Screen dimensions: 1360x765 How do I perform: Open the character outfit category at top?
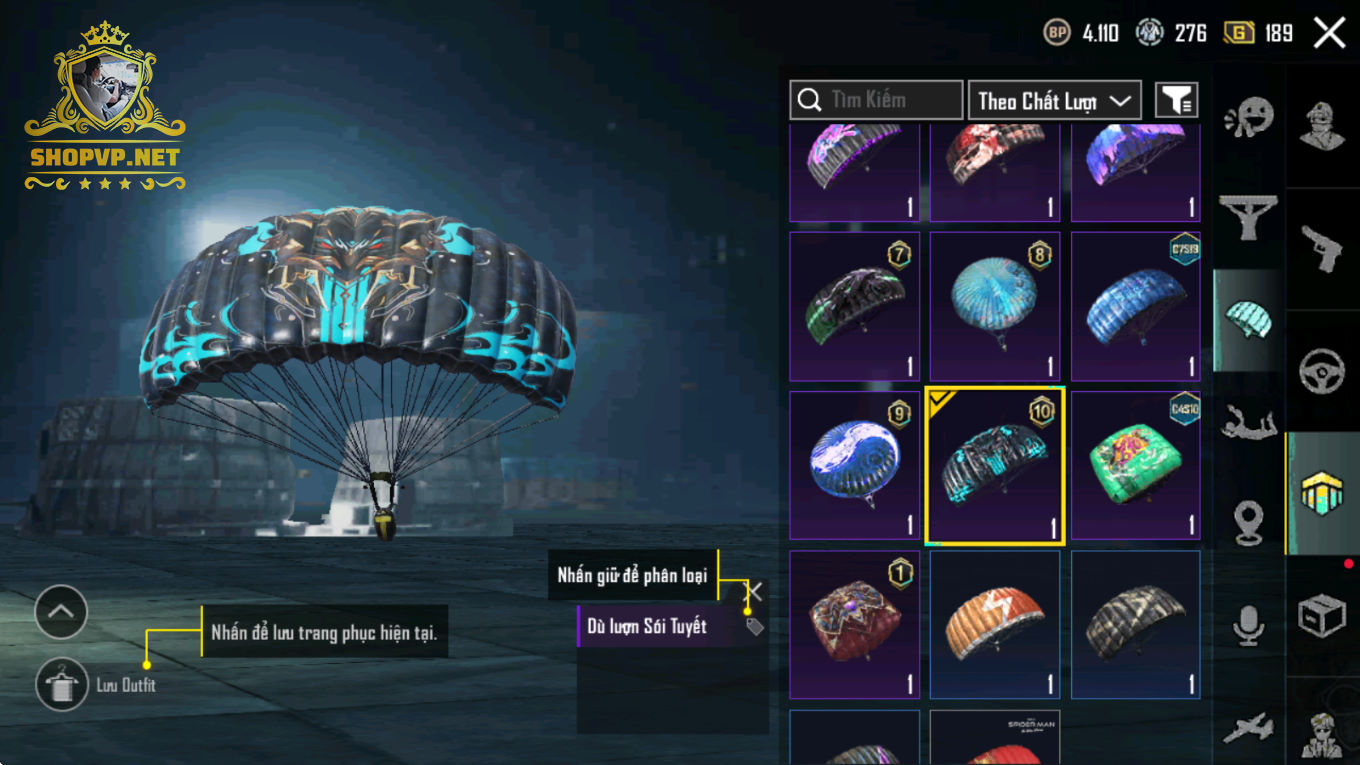[x=1322, y=125]
